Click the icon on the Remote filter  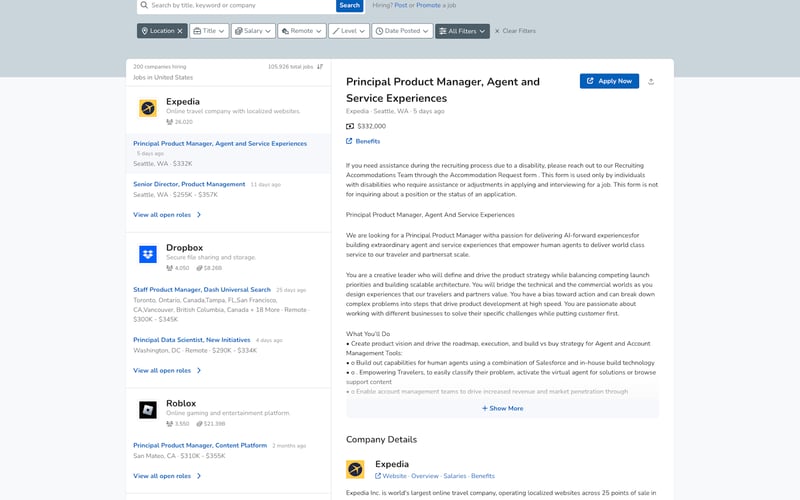(285, 31)
